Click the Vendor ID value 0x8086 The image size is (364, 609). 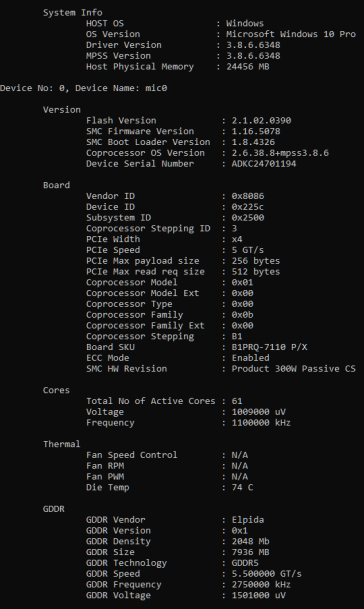[248, 196]
